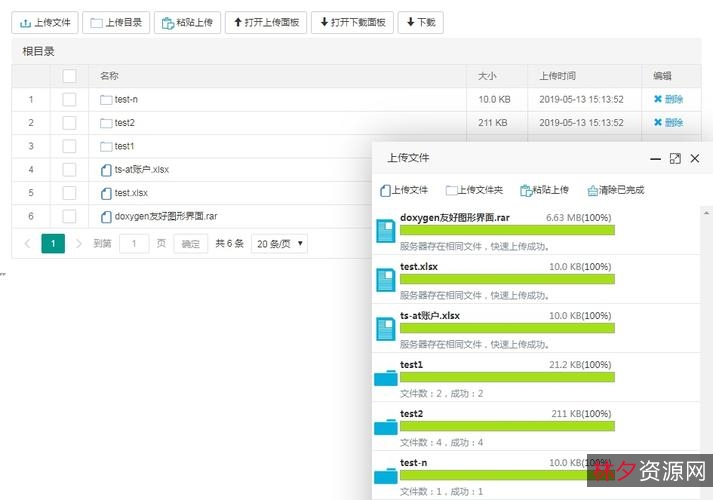The height and width of the screenshot is (500, 713).
Task: Click file icon of test.xlsx upload item
Action: (x=386, y=280)
